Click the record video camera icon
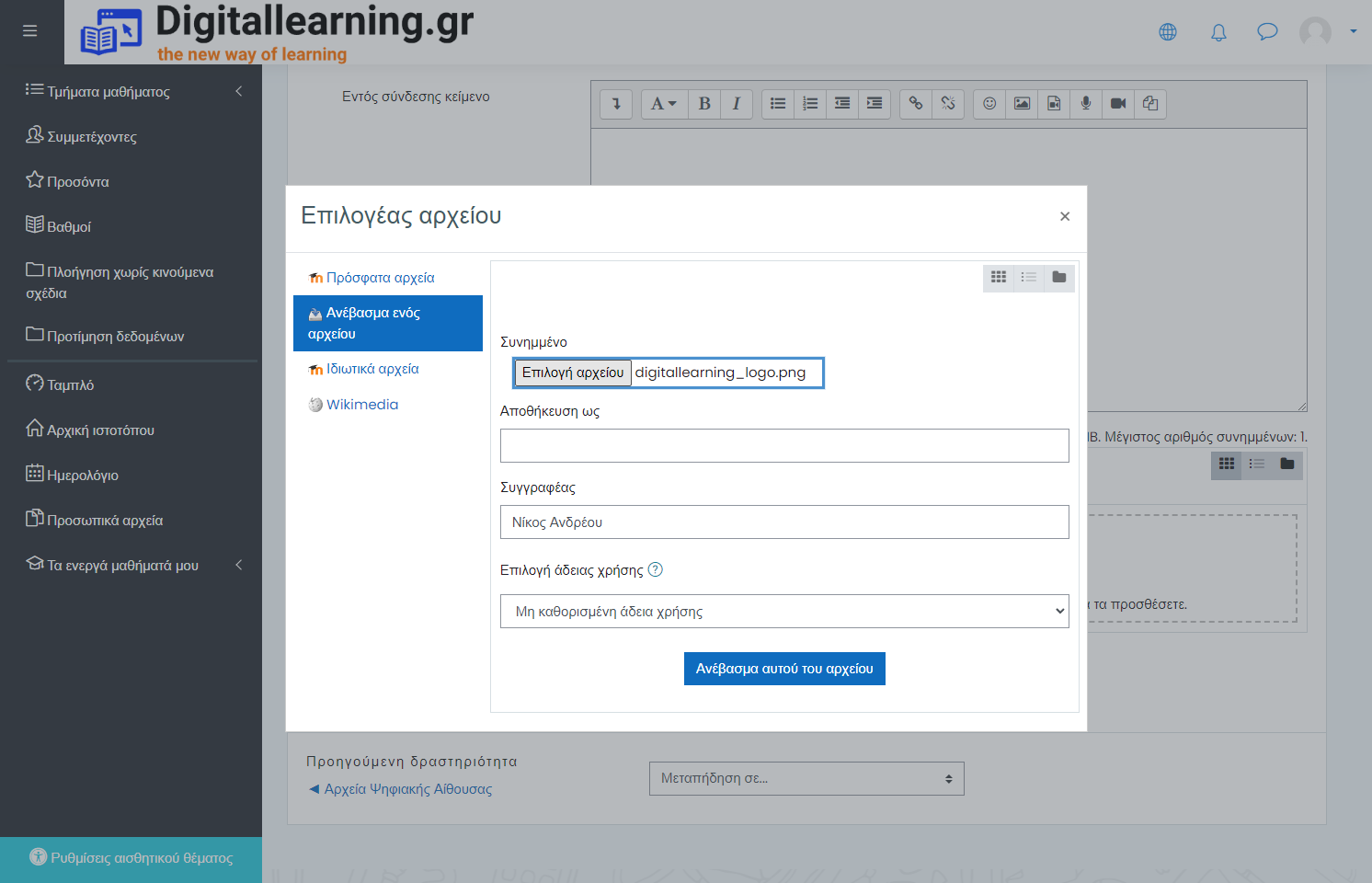The width and height of the screenshot is (1372, 883). pos(1118,104)
